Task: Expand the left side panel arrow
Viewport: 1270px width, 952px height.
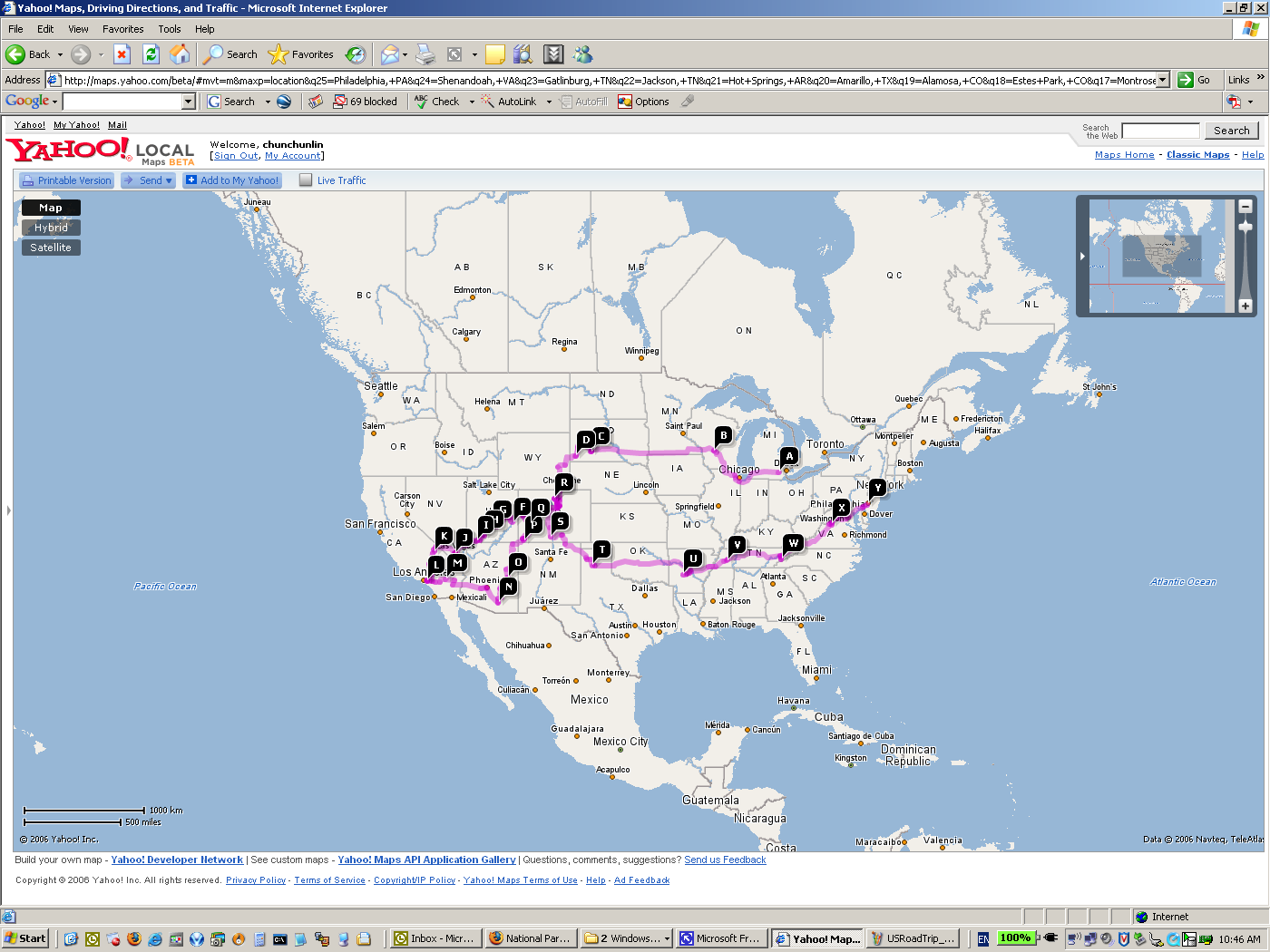Action: (9, 510)
